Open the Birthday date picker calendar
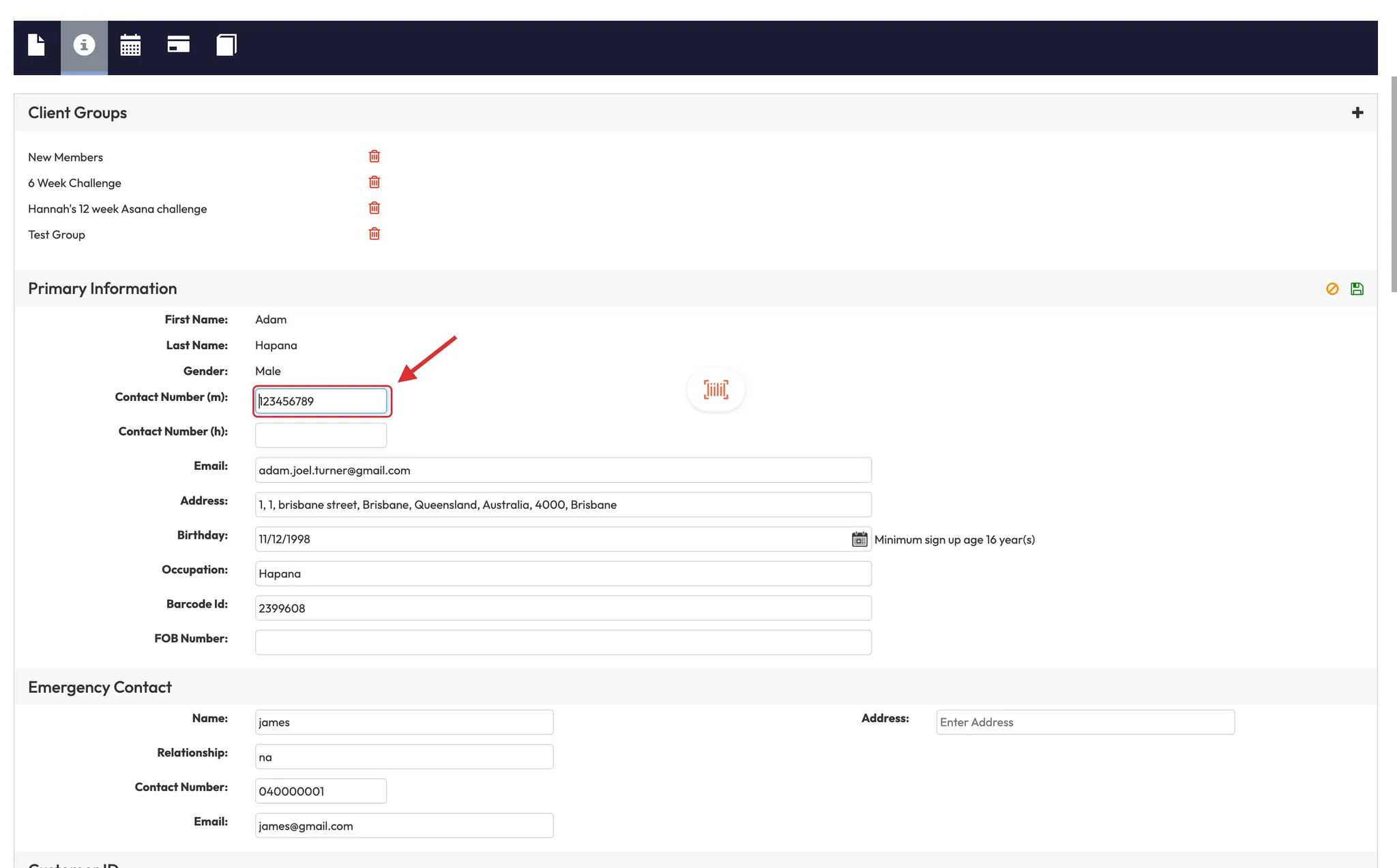The height and width of the screenshot is (868, 1397). [x=859, y=539]
